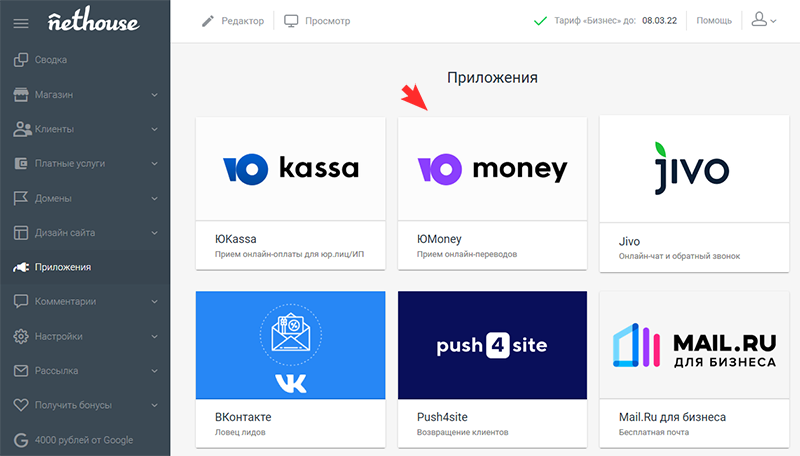This screenshot has height=456, width=800.
Task: Switch to Редактор mode
Action: (233, 21)
